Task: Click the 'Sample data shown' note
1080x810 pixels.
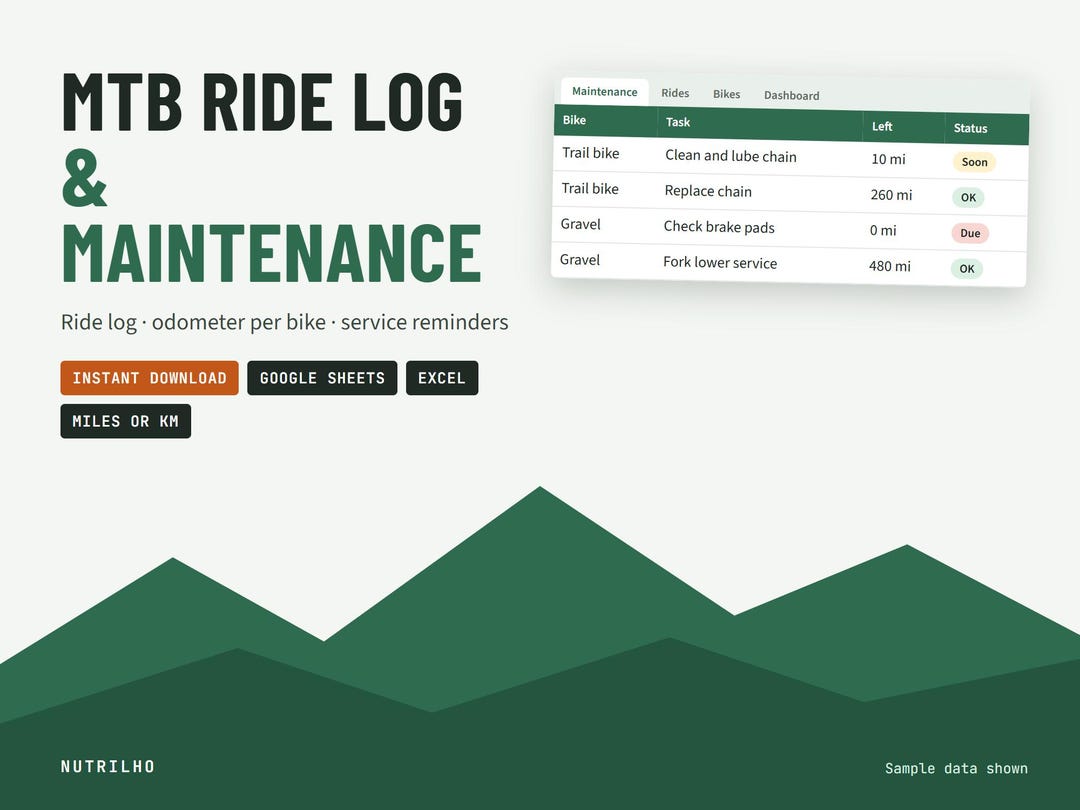Action: tap(956, 769)
